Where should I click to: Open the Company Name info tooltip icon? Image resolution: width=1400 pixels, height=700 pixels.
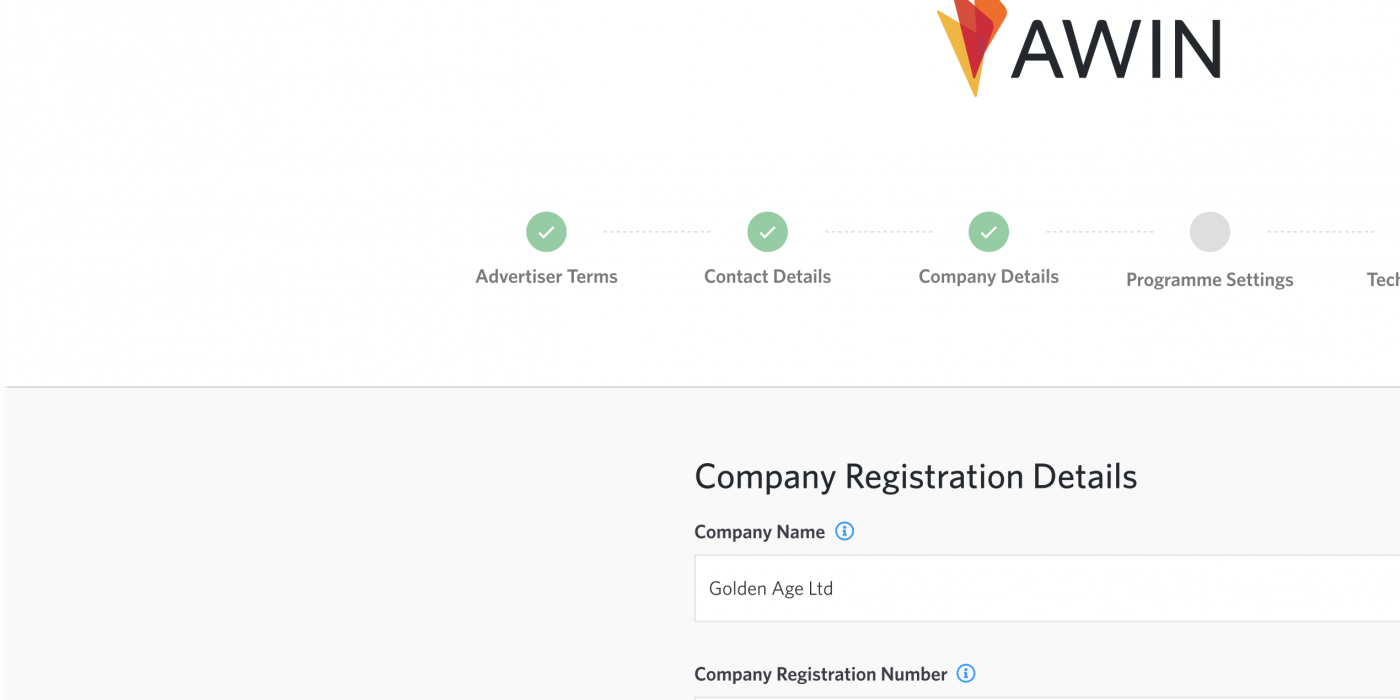coord(844,532)
